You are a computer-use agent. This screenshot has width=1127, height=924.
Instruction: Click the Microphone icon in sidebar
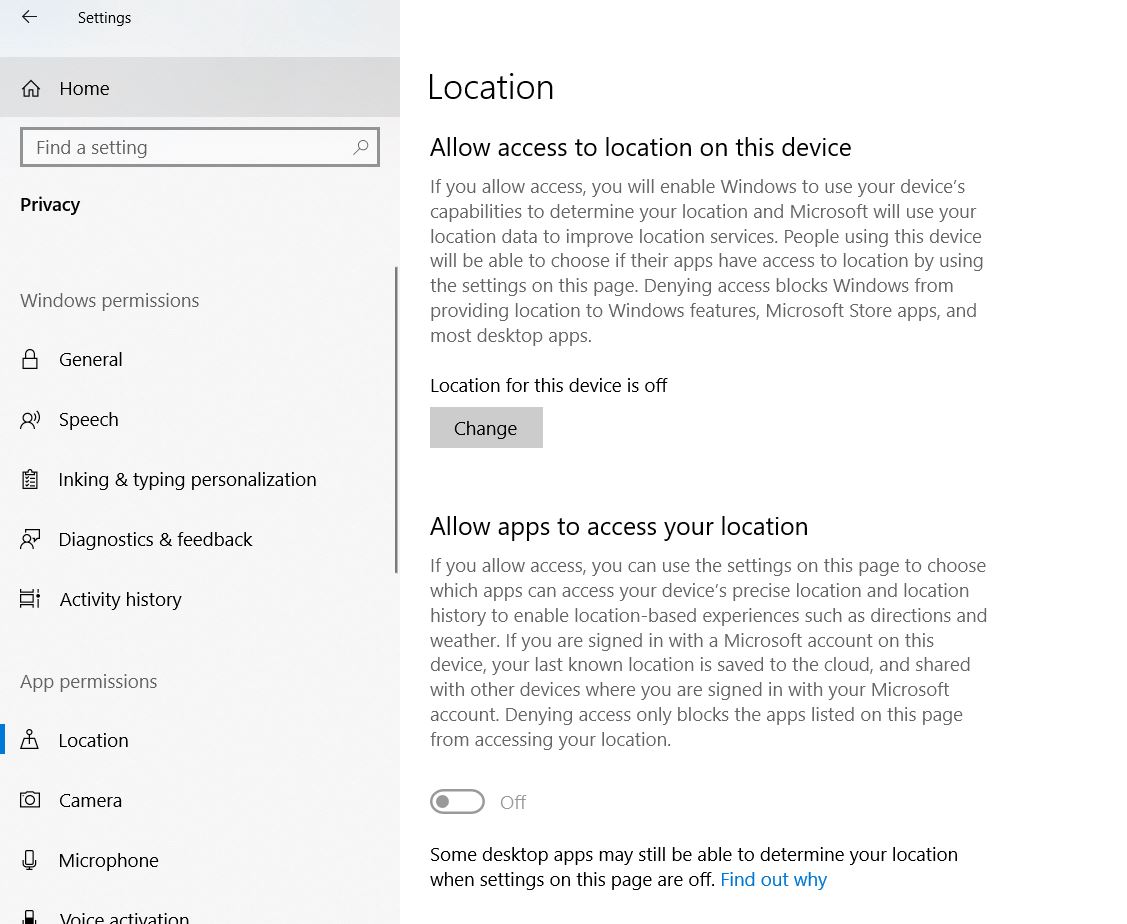tap(30, 860)
